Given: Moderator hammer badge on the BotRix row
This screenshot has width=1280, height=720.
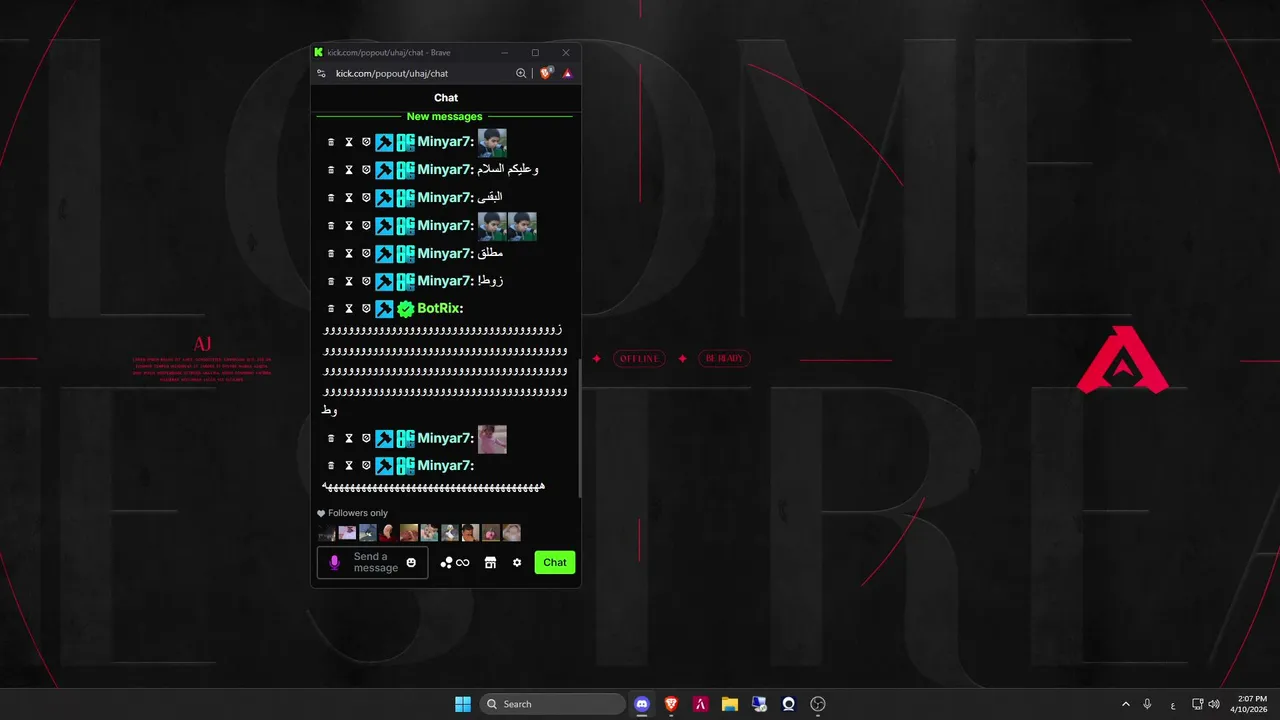Looking at the screenshot, I should pyautogui.click(x=384, y=309).
